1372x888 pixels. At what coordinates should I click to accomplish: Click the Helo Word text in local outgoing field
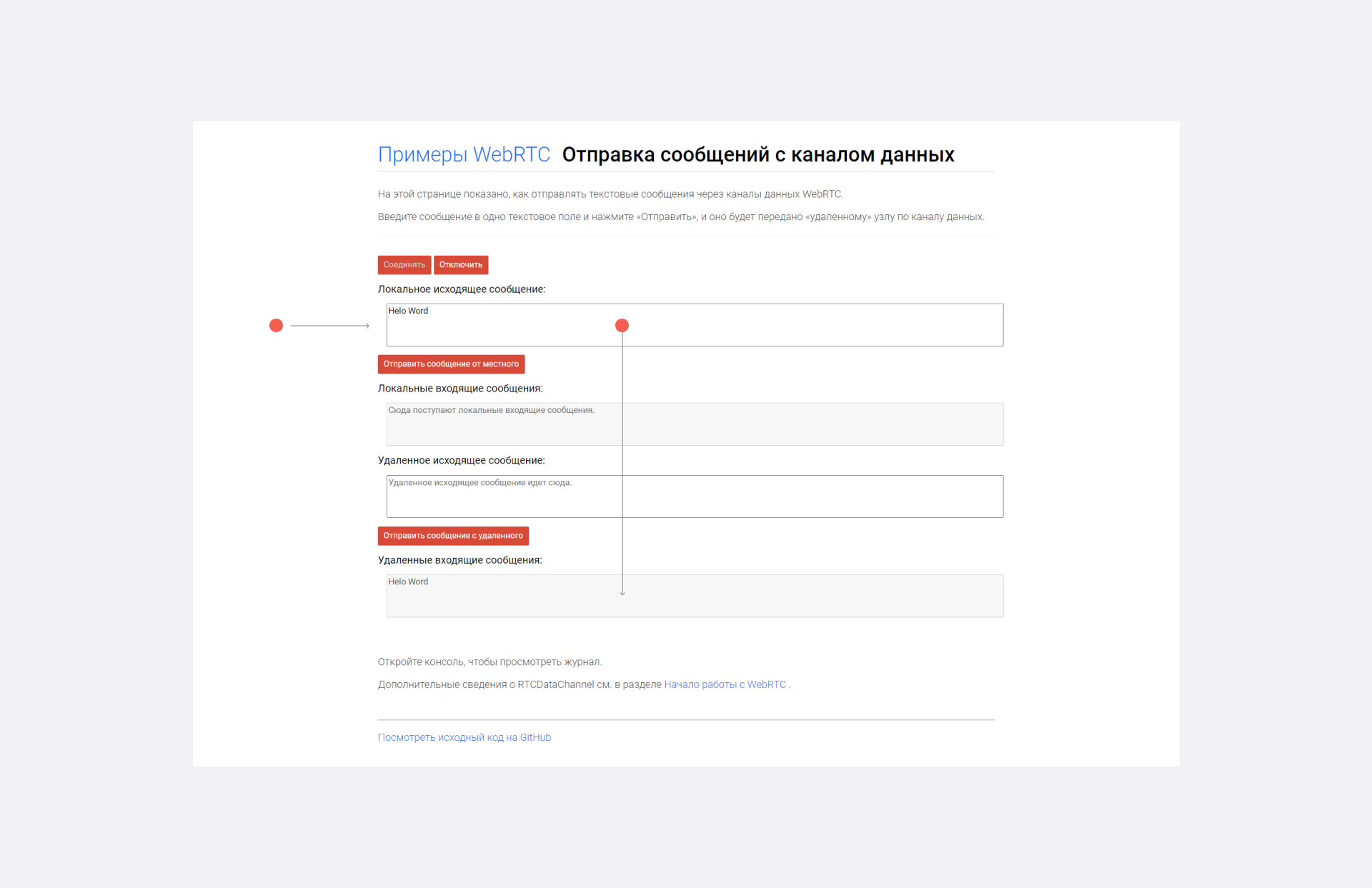[408, 311]
